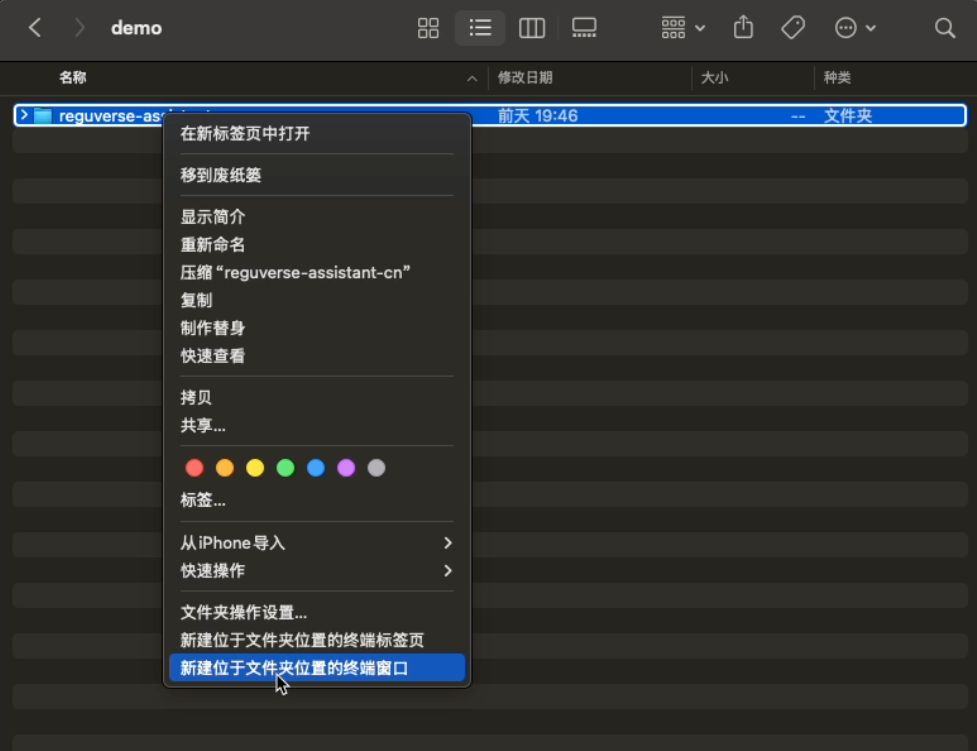The image size is (977, 751).
Task: Open the more actions ellipsis dropdown
Action: (854, 28)
